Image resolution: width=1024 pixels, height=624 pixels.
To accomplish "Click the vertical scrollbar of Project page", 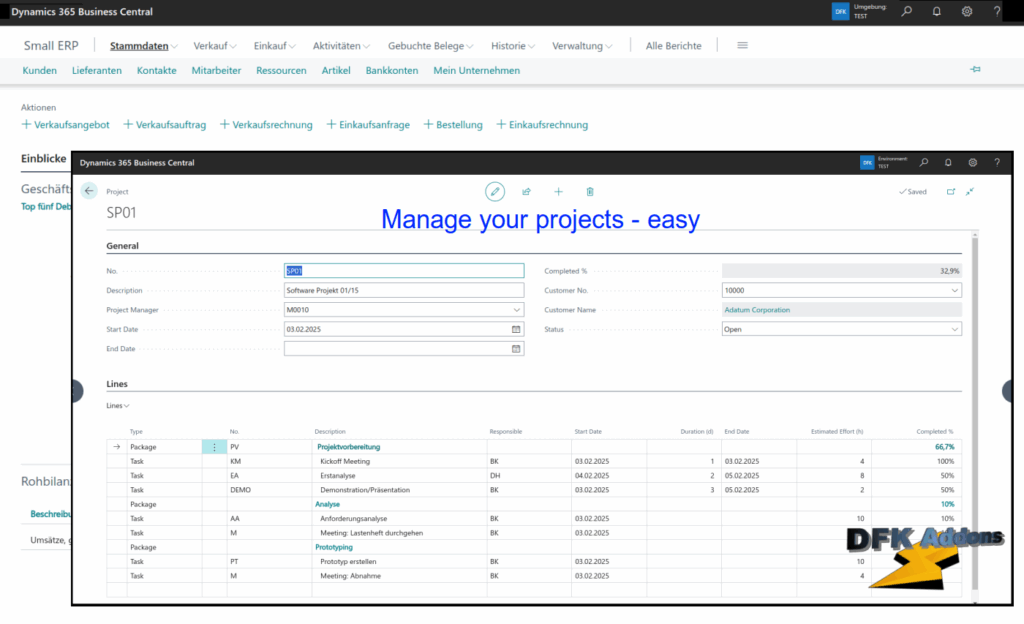I will pos(975,411).
